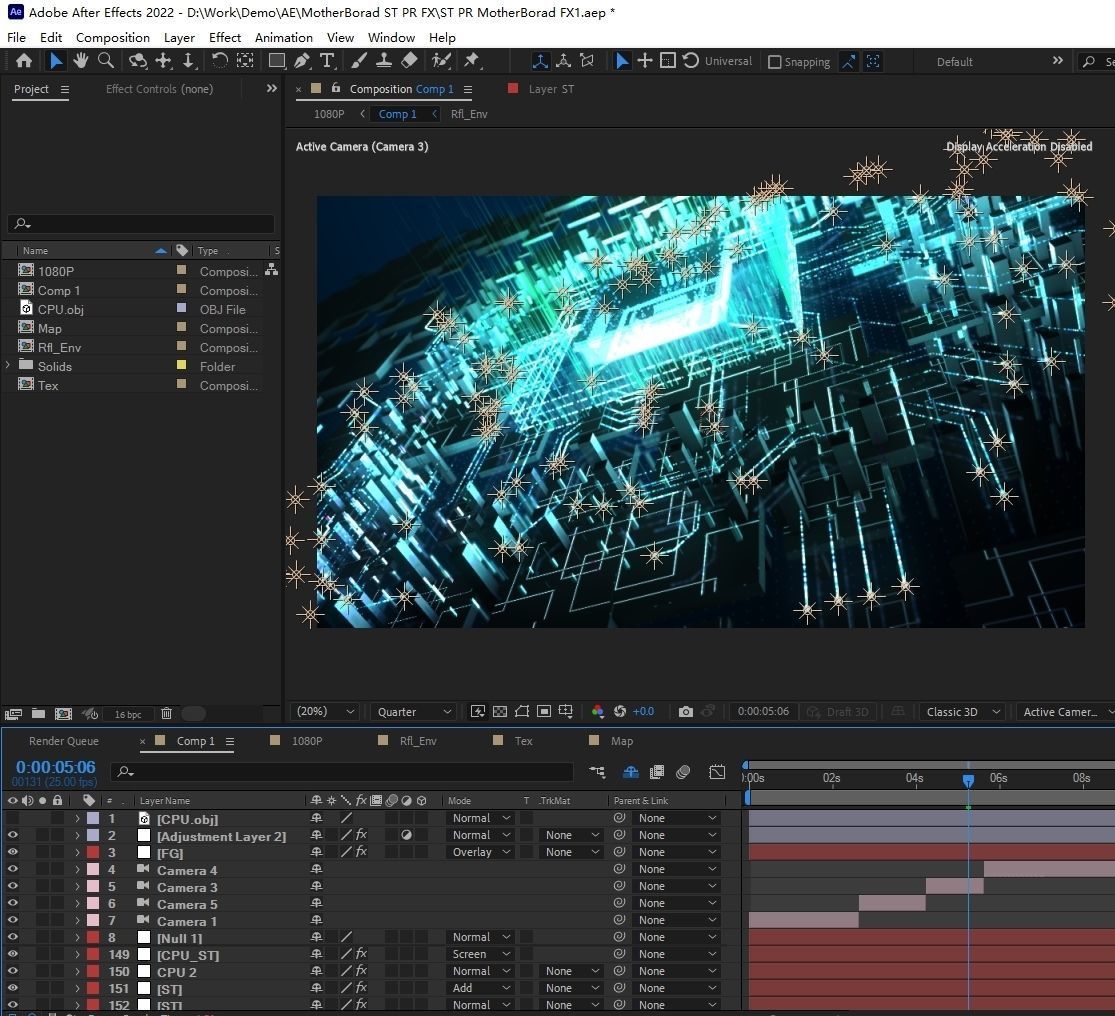Viewport: 1115px width, 1016px height.
Task: Enable Frame Blending timeline switch
Action: (x=657, y=772)
